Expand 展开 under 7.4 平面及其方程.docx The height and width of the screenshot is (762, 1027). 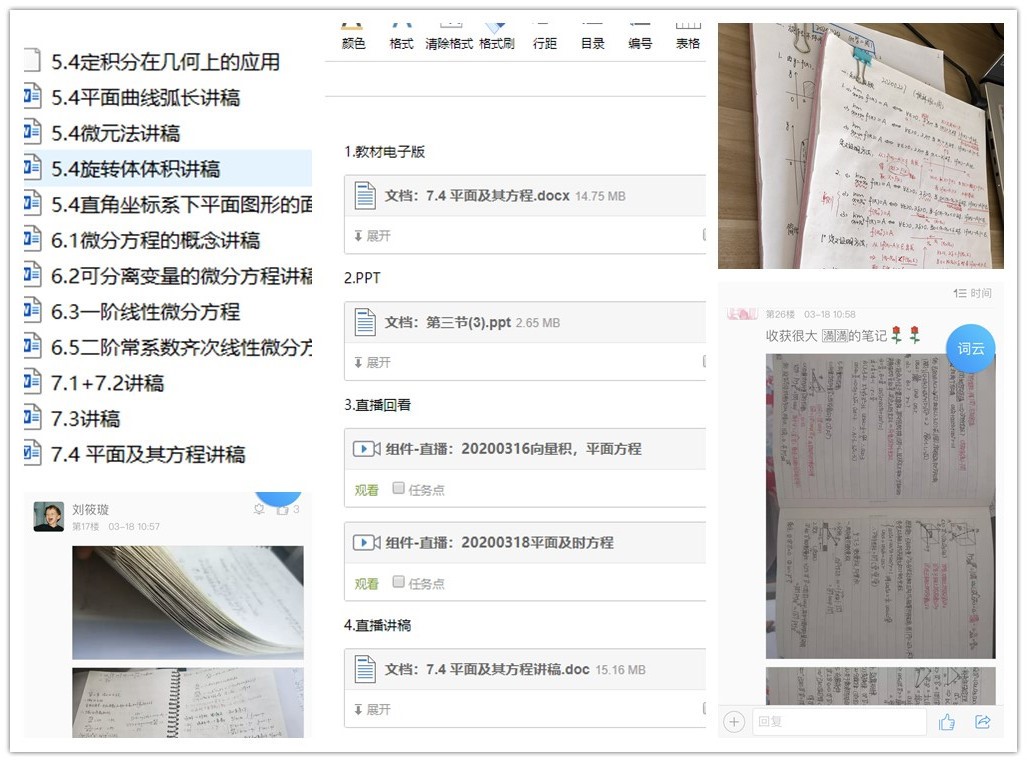point(372,236)
